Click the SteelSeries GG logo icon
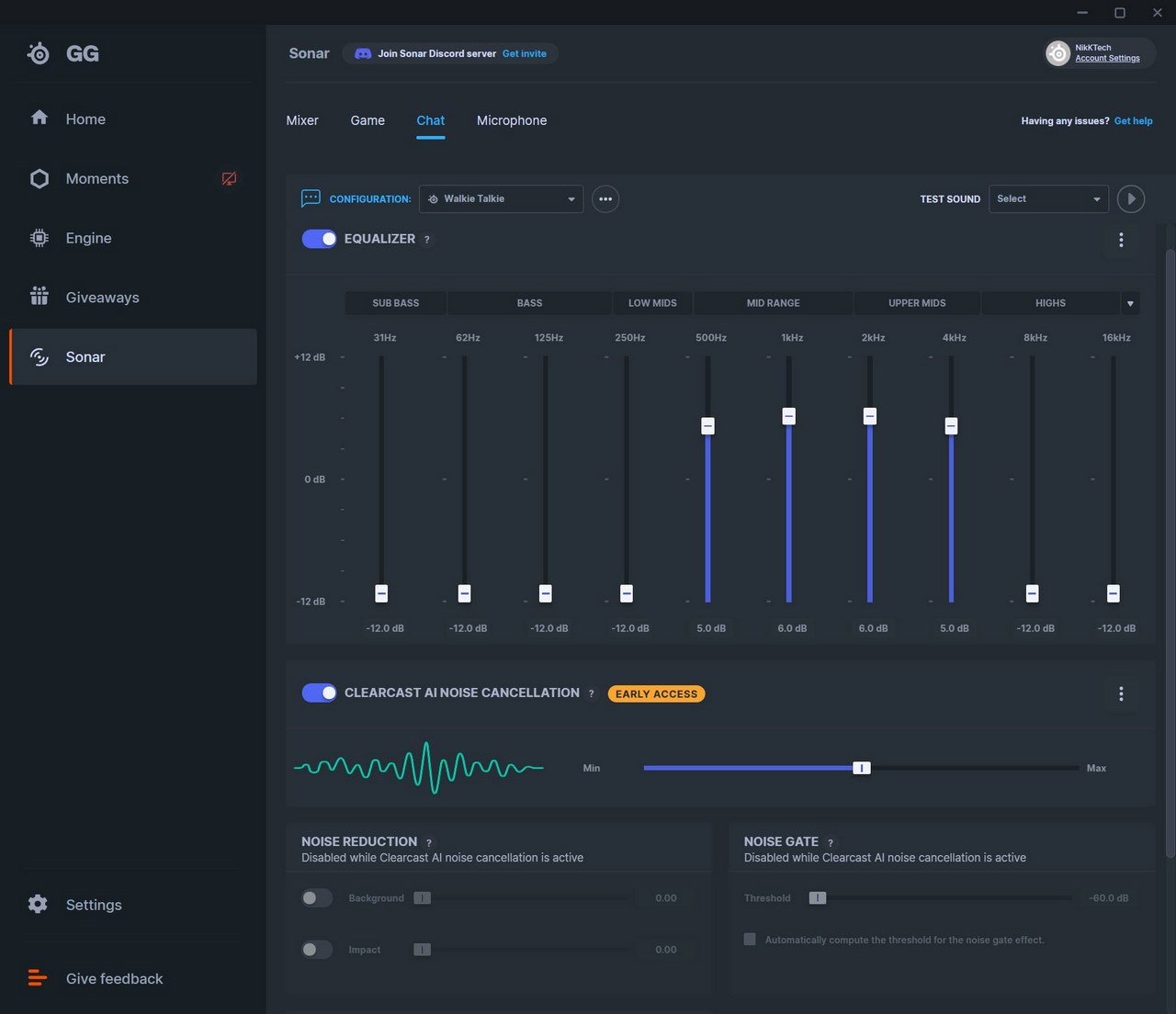 [x=39, y=53]
